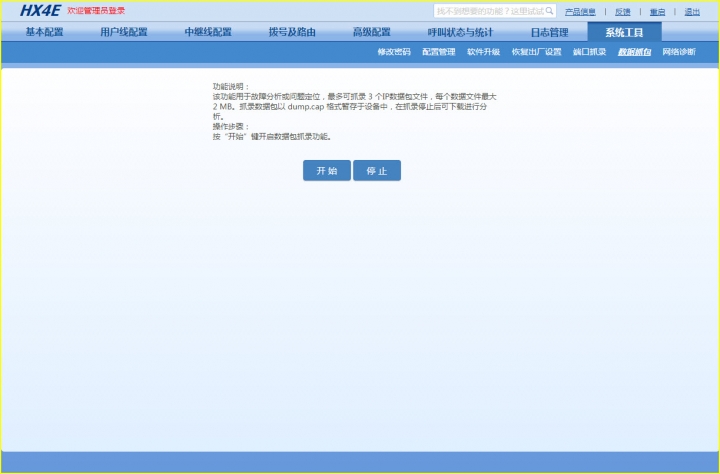This screenshot has height=474, width=720.
Task: Go to 恢复出厂设置 submenu
Action: 536,52
